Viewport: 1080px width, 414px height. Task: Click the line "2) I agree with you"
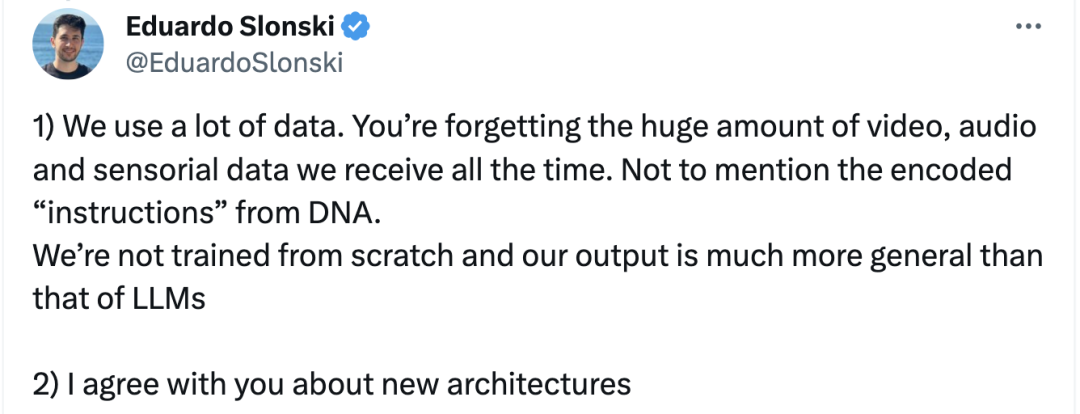(331, 384)
